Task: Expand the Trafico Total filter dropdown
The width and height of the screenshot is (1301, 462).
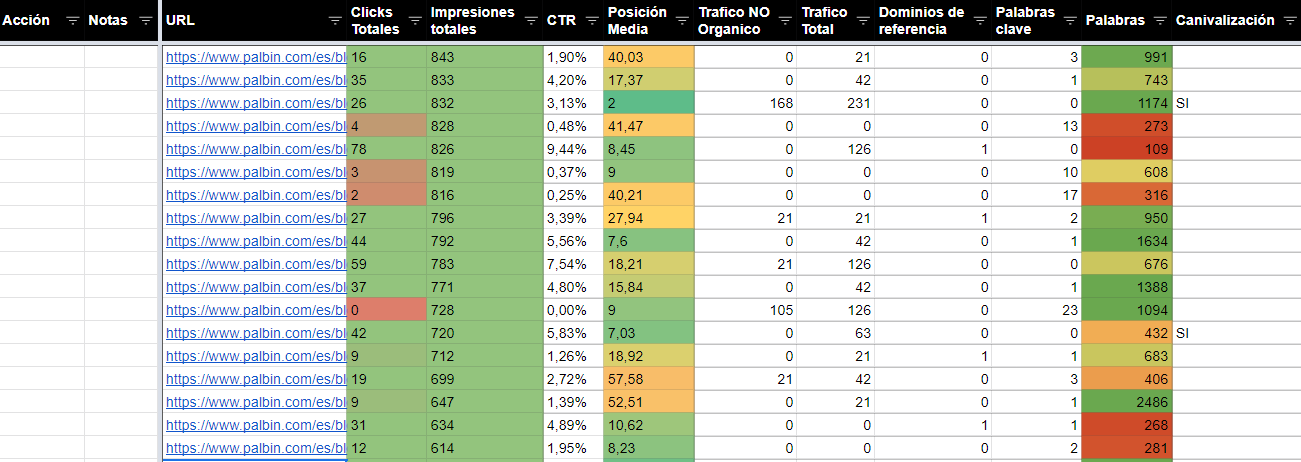Action: click(x=863, y=21)
